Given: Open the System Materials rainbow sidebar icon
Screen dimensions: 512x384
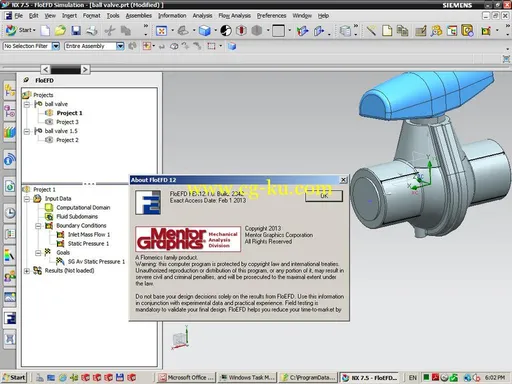Looking at the screenshot, I should [x=10, y=255].
